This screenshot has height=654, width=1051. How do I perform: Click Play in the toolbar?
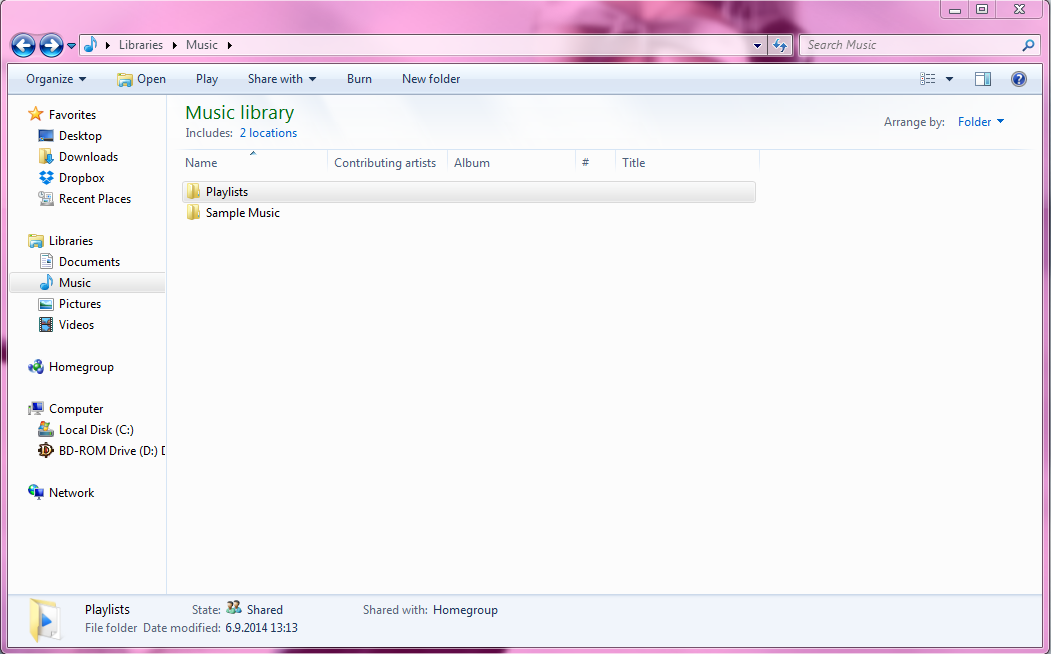pyautogui.click(x=207, y=79)
